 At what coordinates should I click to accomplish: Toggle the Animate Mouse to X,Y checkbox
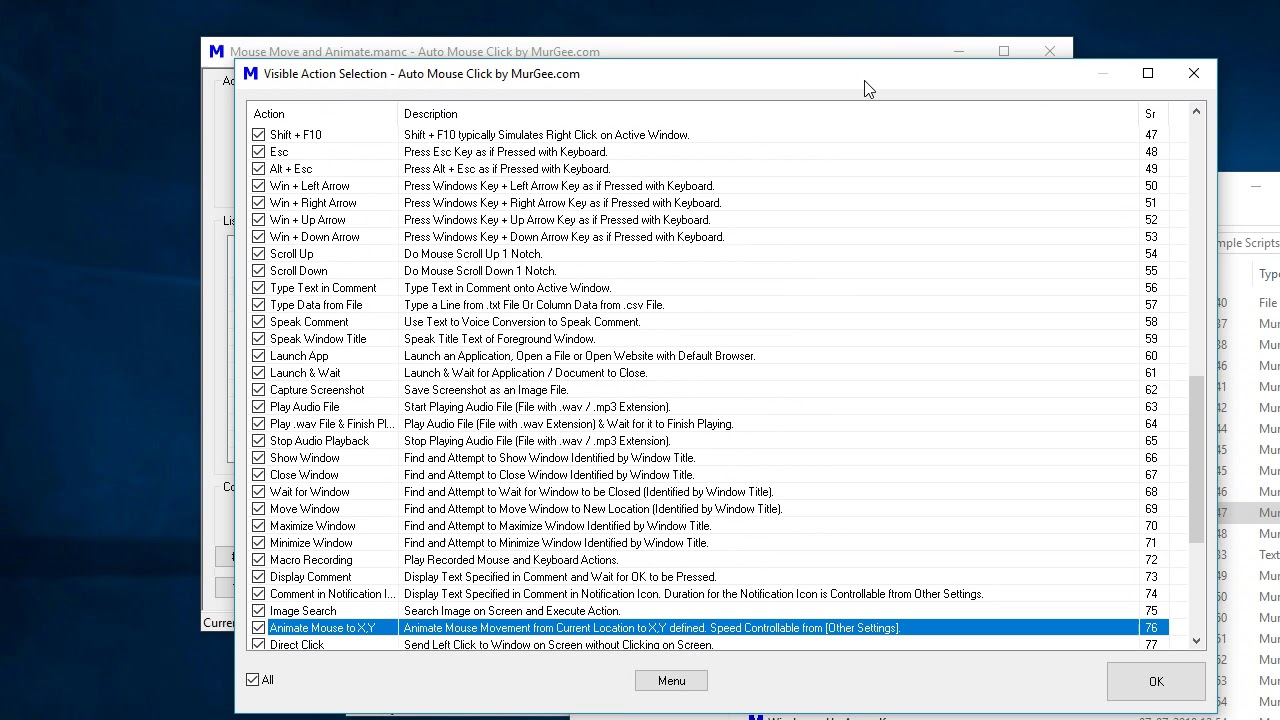tap(259, 628)
